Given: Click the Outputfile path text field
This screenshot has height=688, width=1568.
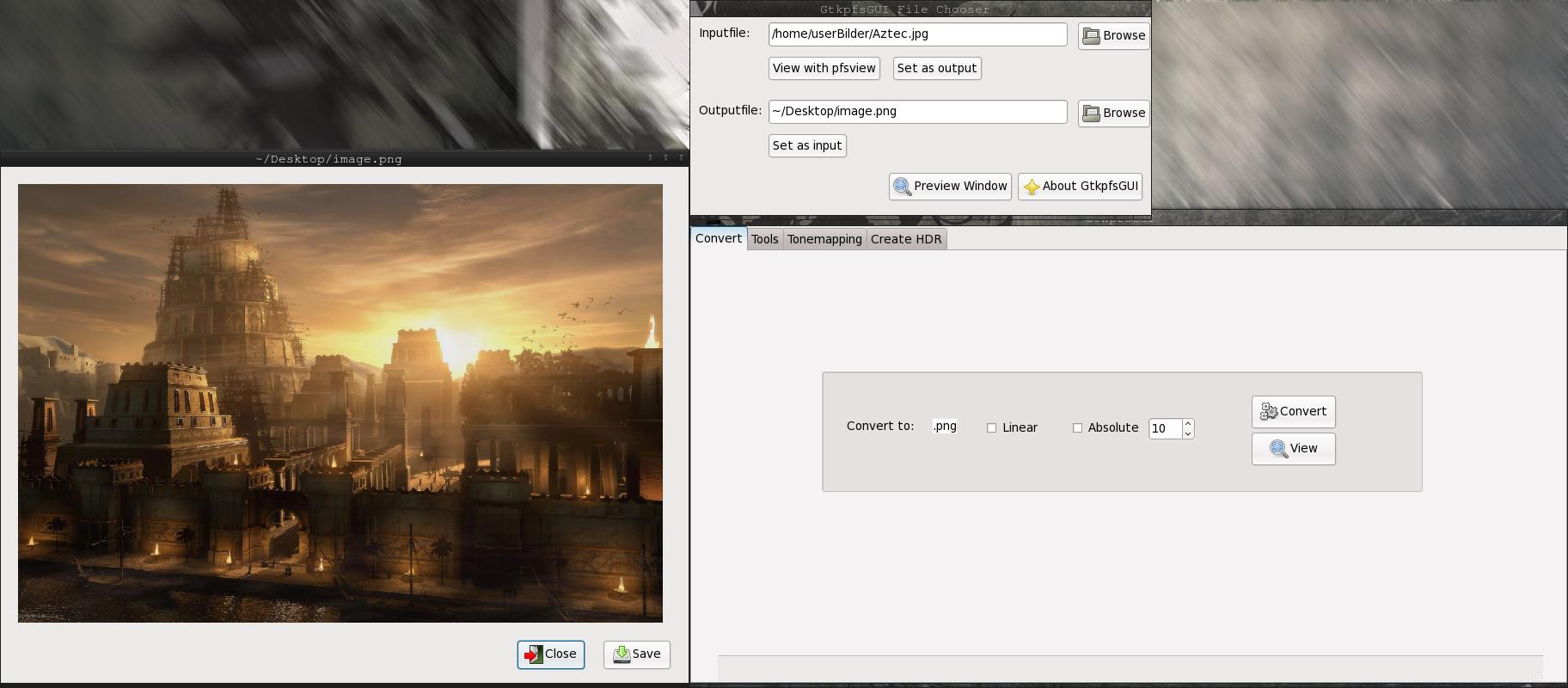Looking at the screenshot, I should click(917, 112).
